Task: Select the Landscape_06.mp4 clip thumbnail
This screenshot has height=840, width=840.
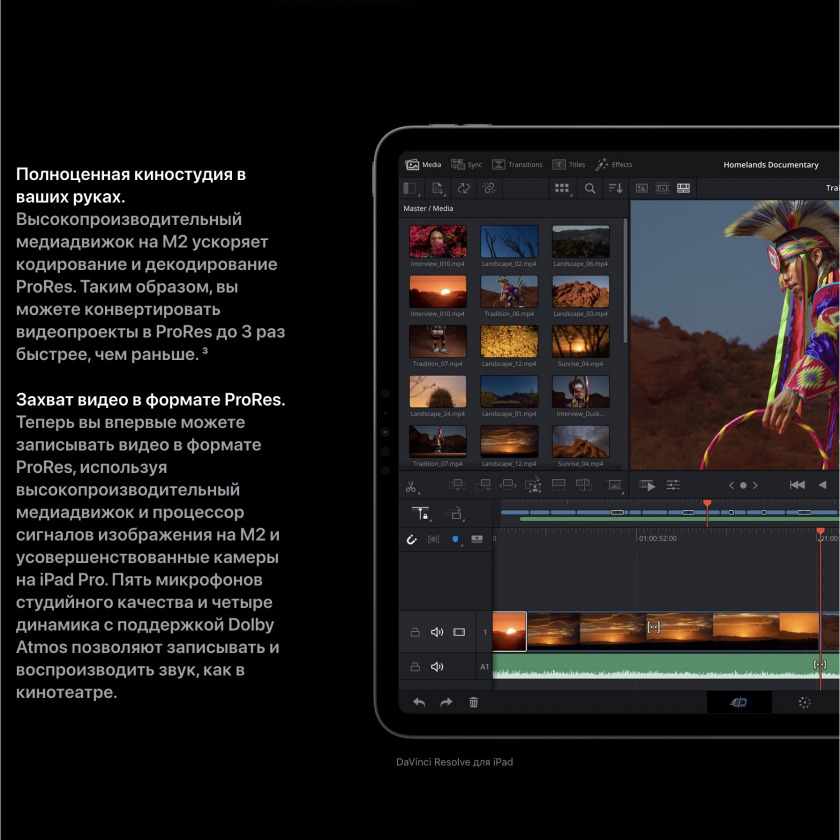Action: coord(581,242)
